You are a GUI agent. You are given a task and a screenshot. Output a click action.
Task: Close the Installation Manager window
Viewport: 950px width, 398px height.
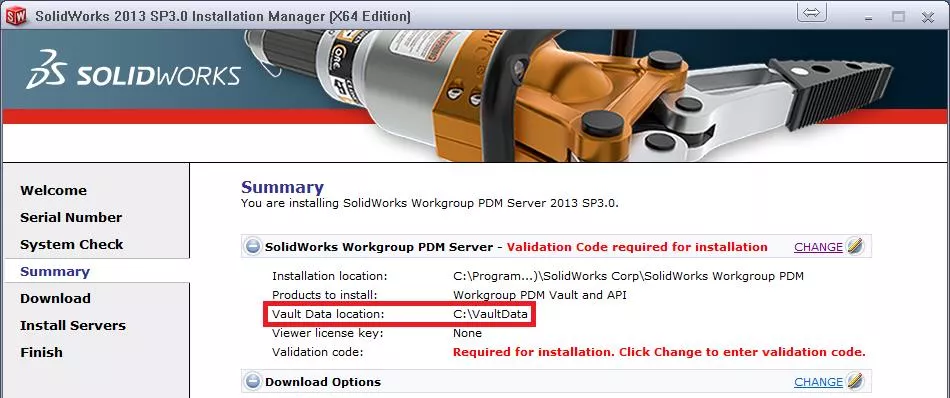928,17
